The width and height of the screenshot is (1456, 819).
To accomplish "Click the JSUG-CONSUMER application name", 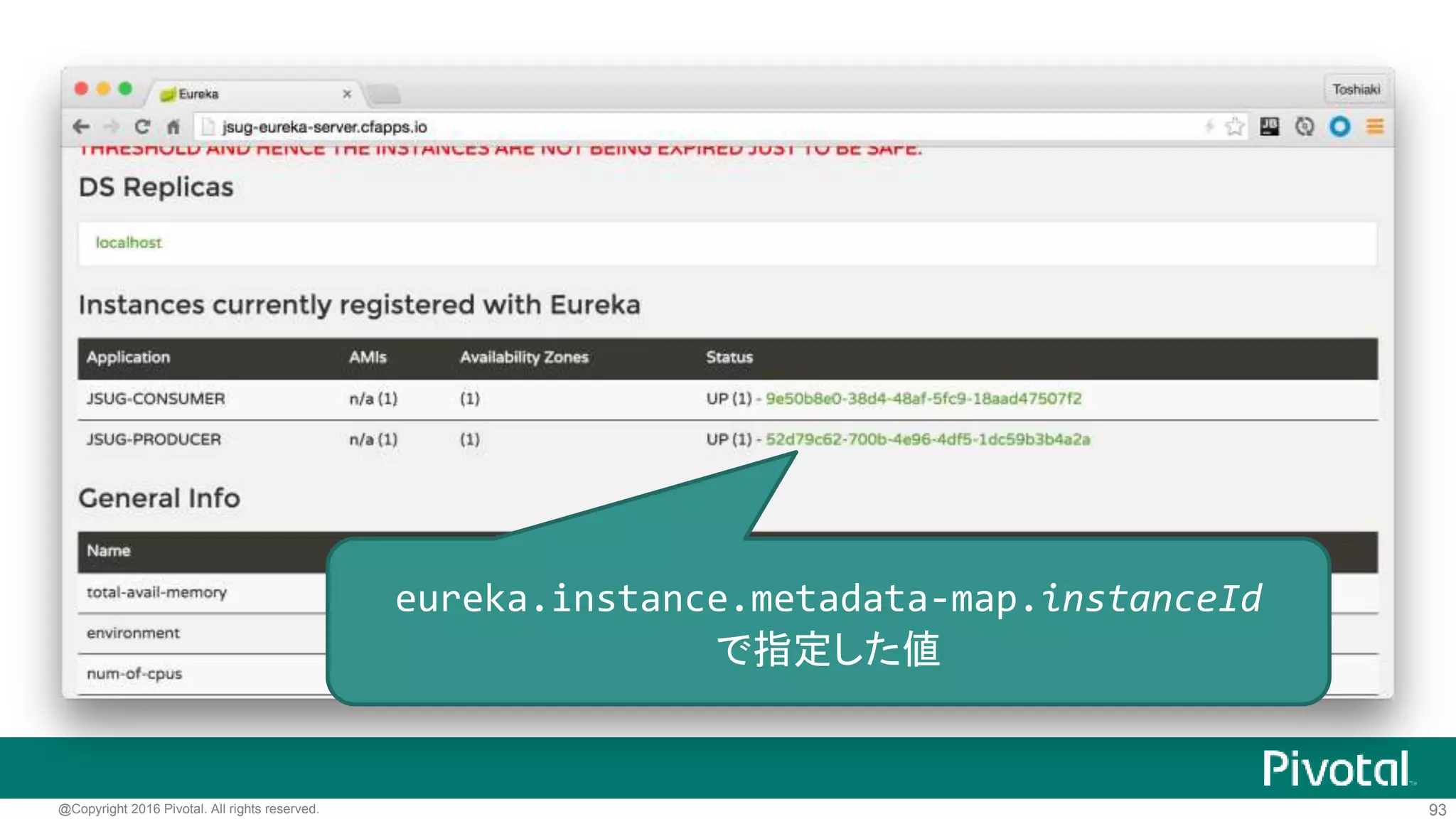I will point(156,398).
